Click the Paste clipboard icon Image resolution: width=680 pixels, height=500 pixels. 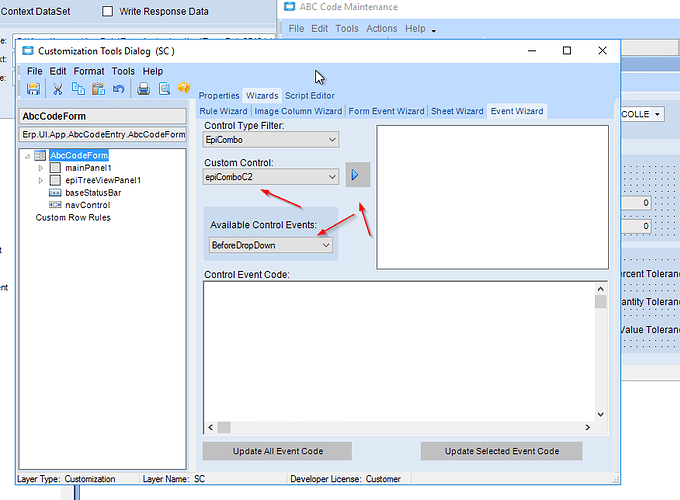point(98,89)
